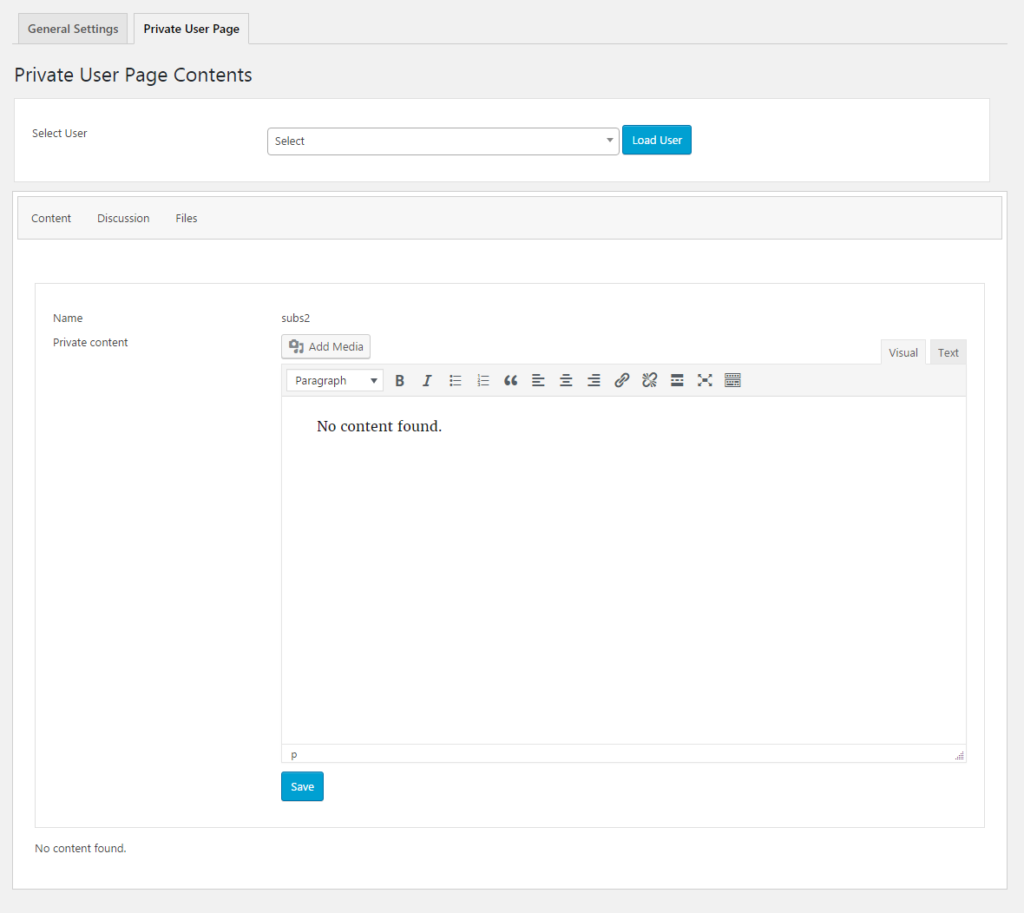Switch editor to Text mode
This screenshot has width=1024, height=913.
point(947,352)
